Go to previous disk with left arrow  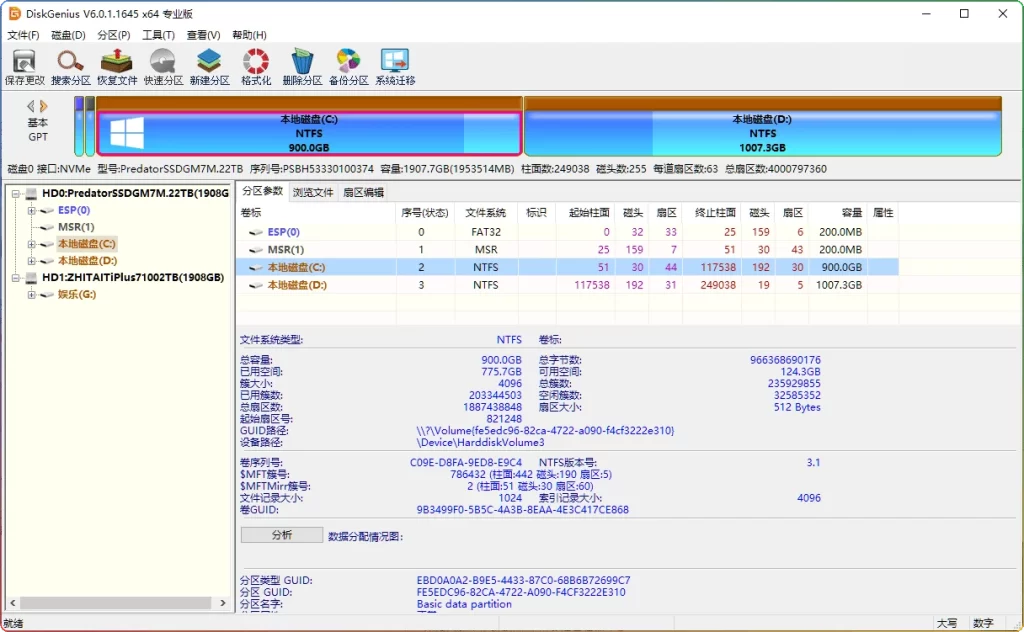(31, 106)
